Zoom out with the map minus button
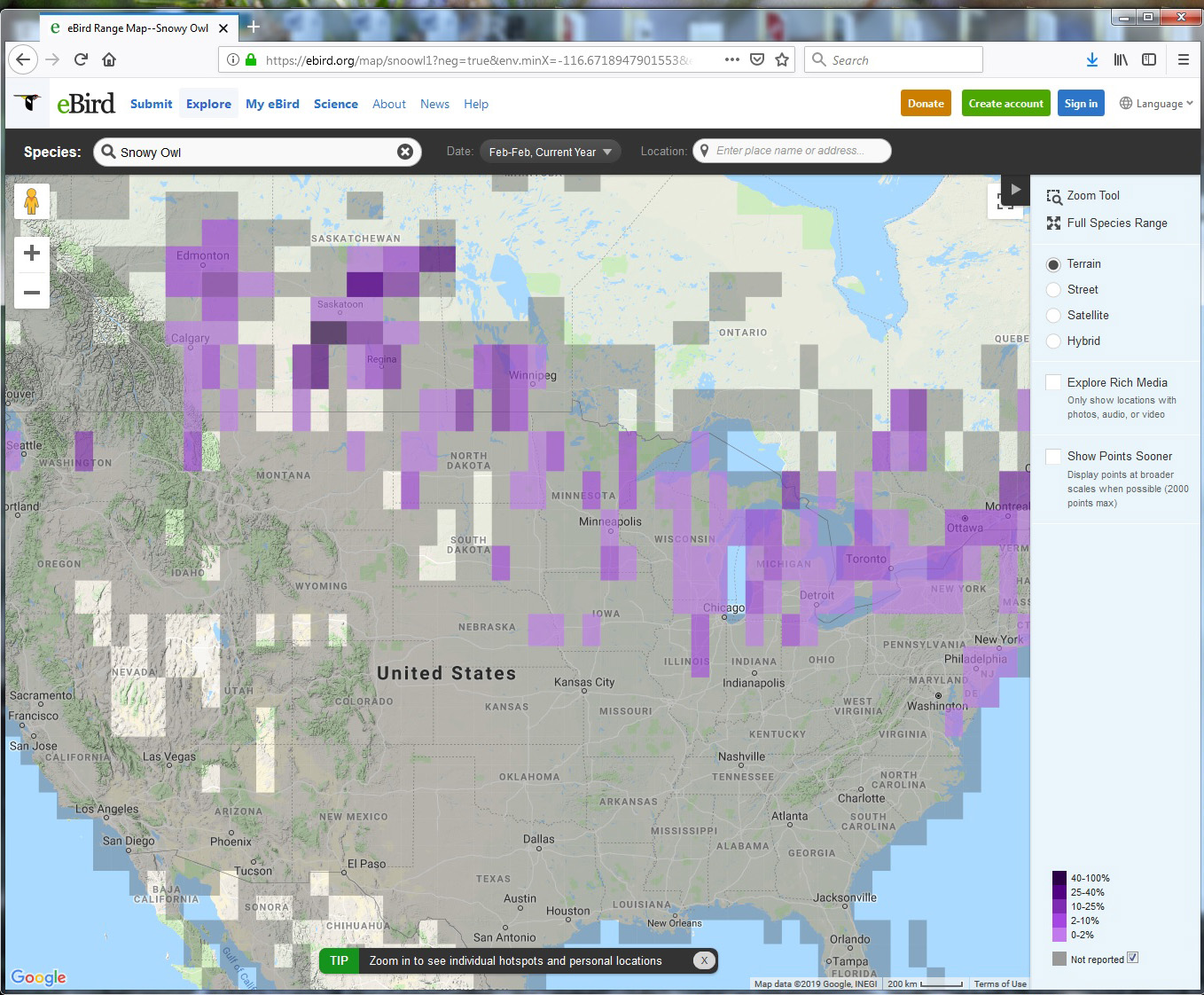This screenshot has width=1204, height=995. click(x=32, y=292)
